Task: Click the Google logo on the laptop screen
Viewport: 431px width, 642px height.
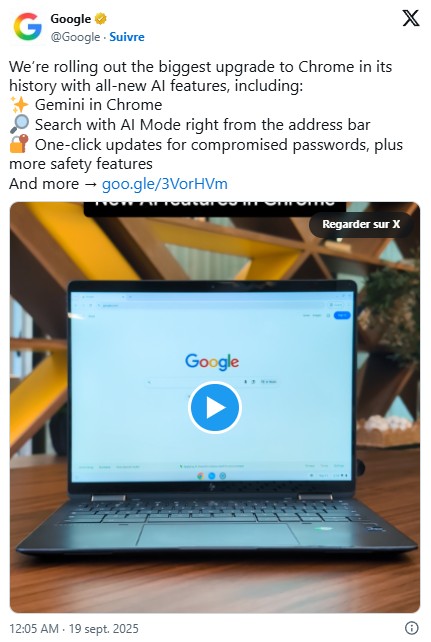Action: 212,362
